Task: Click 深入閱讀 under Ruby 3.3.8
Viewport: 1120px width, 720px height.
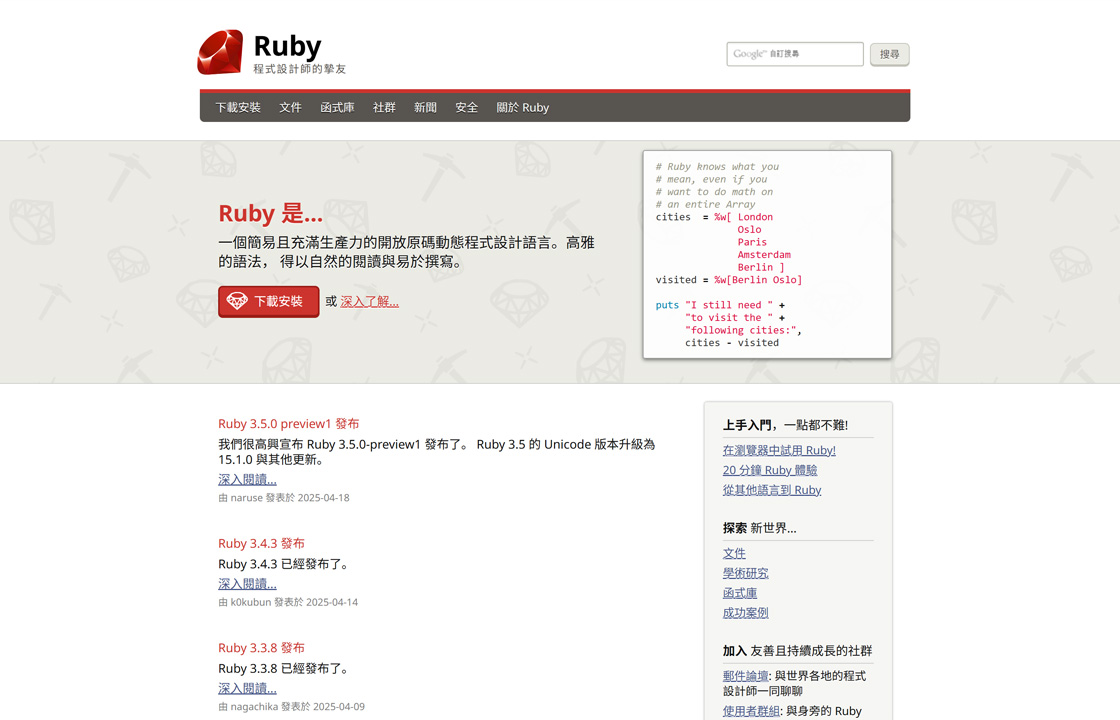Action: point(247,688)
